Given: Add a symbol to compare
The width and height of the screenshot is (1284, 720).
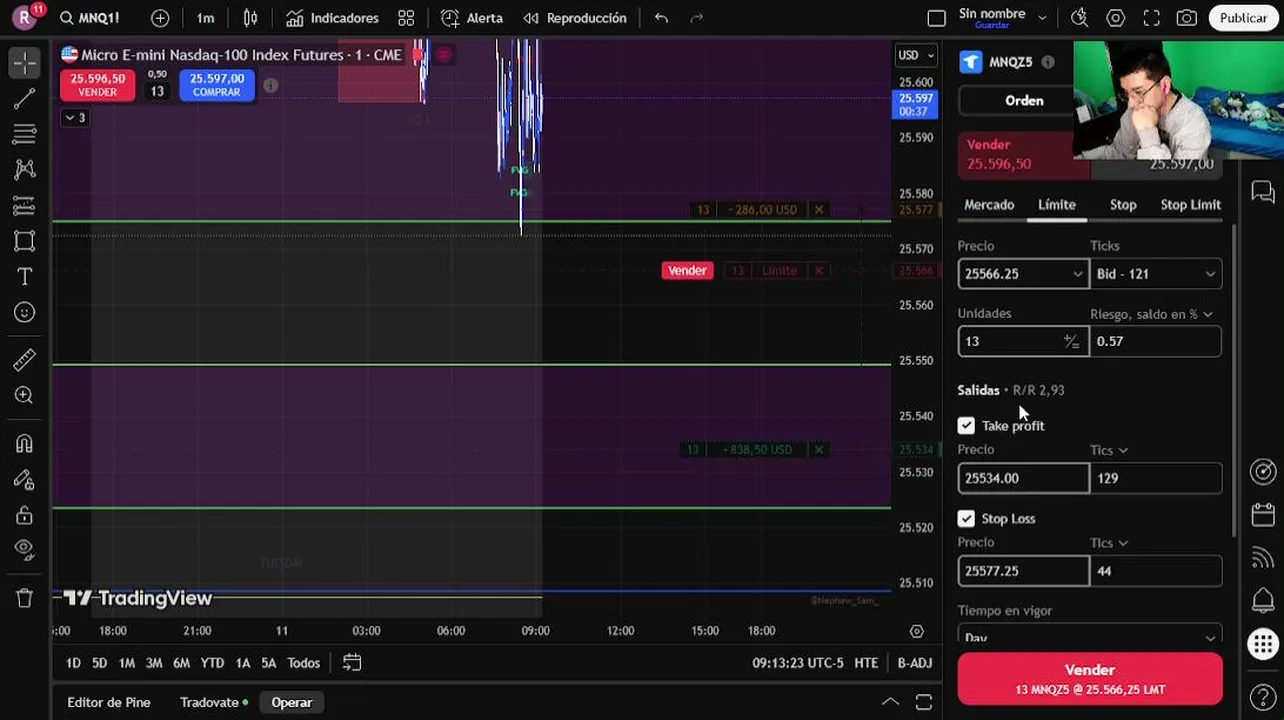Looking at the screenshot, I should (160, 18).
